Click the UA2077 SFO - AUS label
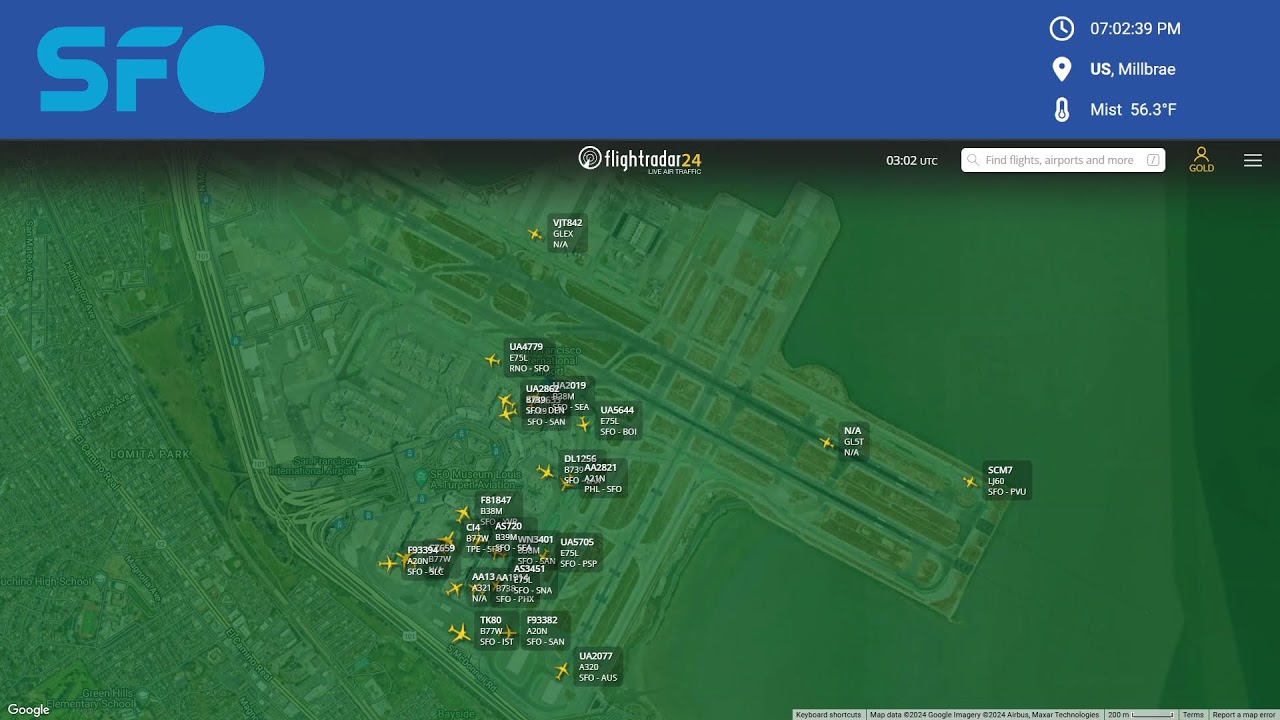1280x720 pixels. pyautogui.click(x=599, y=667)
